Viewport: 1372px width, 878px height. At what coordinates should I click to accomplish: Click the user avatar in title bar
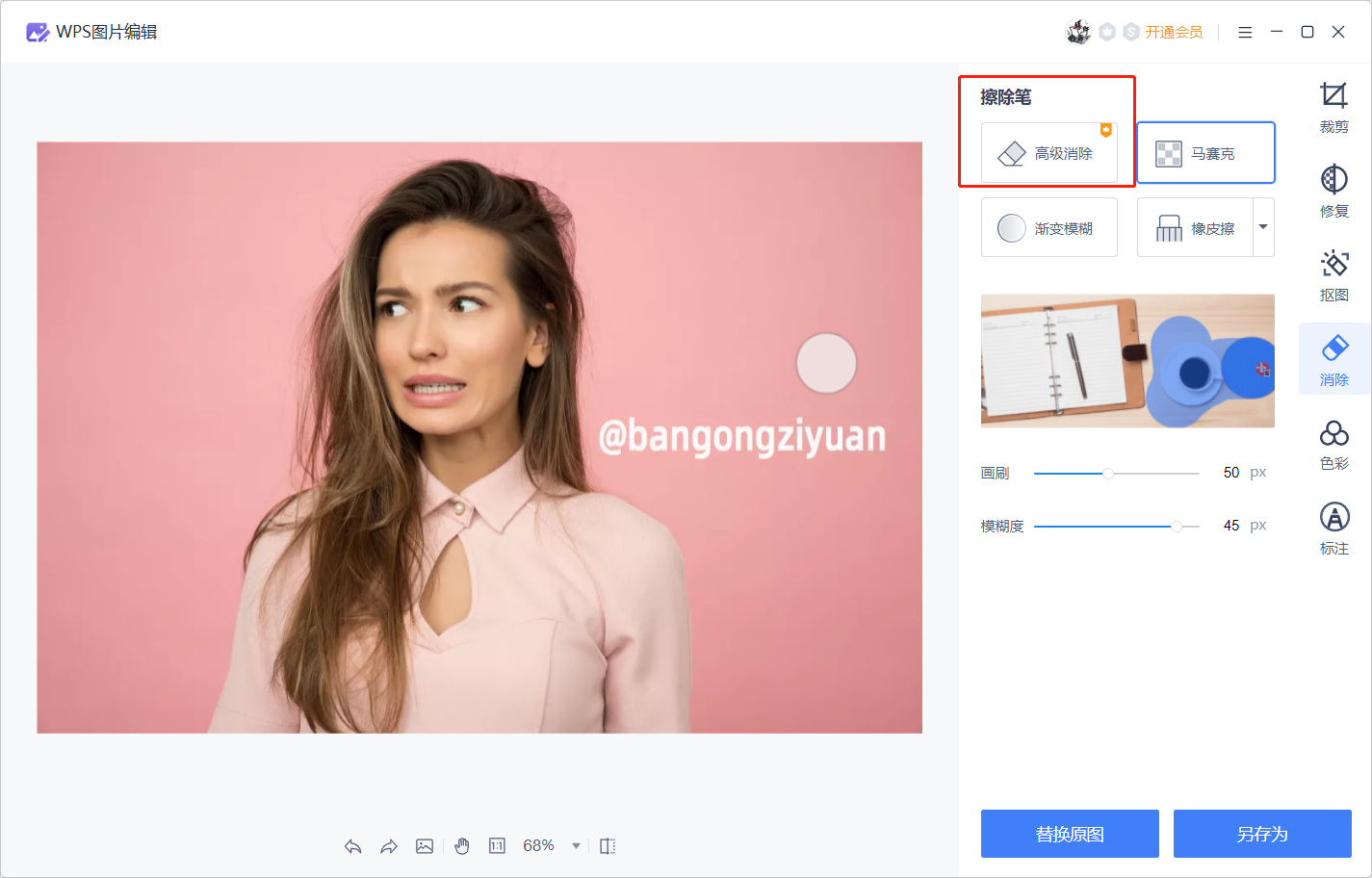[1077, 33]
